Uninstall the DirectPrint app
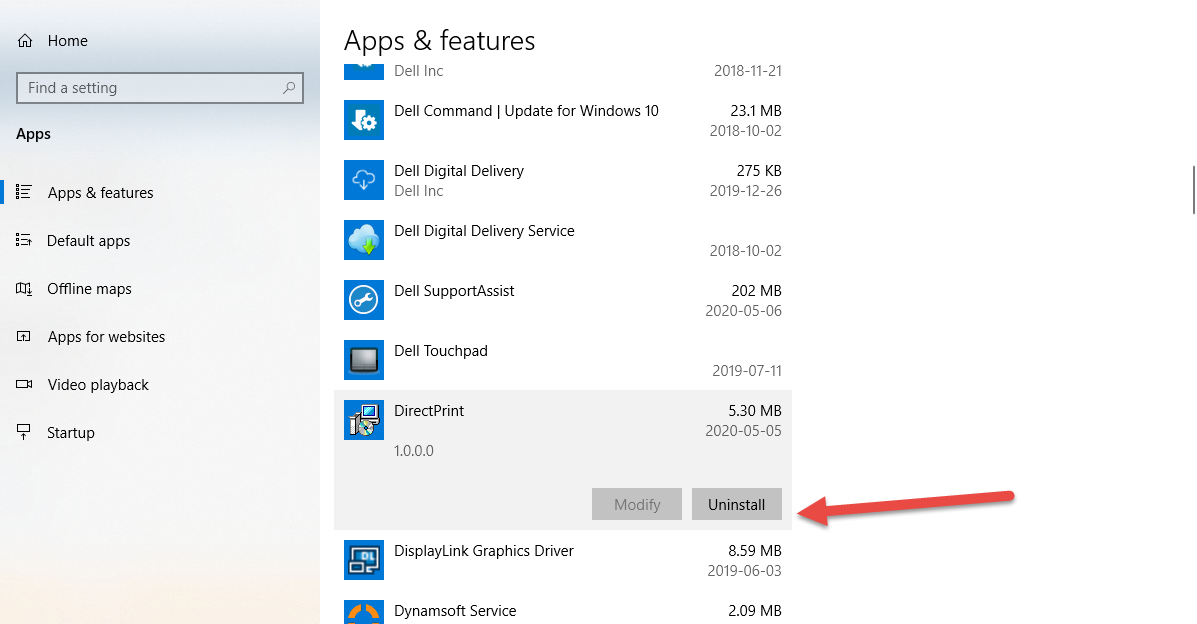The image size is (1197, 624). [x=736, y=505]
